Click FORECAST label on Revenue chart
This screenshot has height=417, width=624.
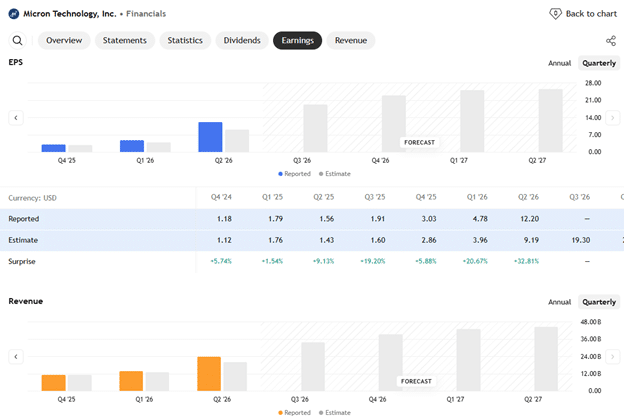[x=416, y=381]
